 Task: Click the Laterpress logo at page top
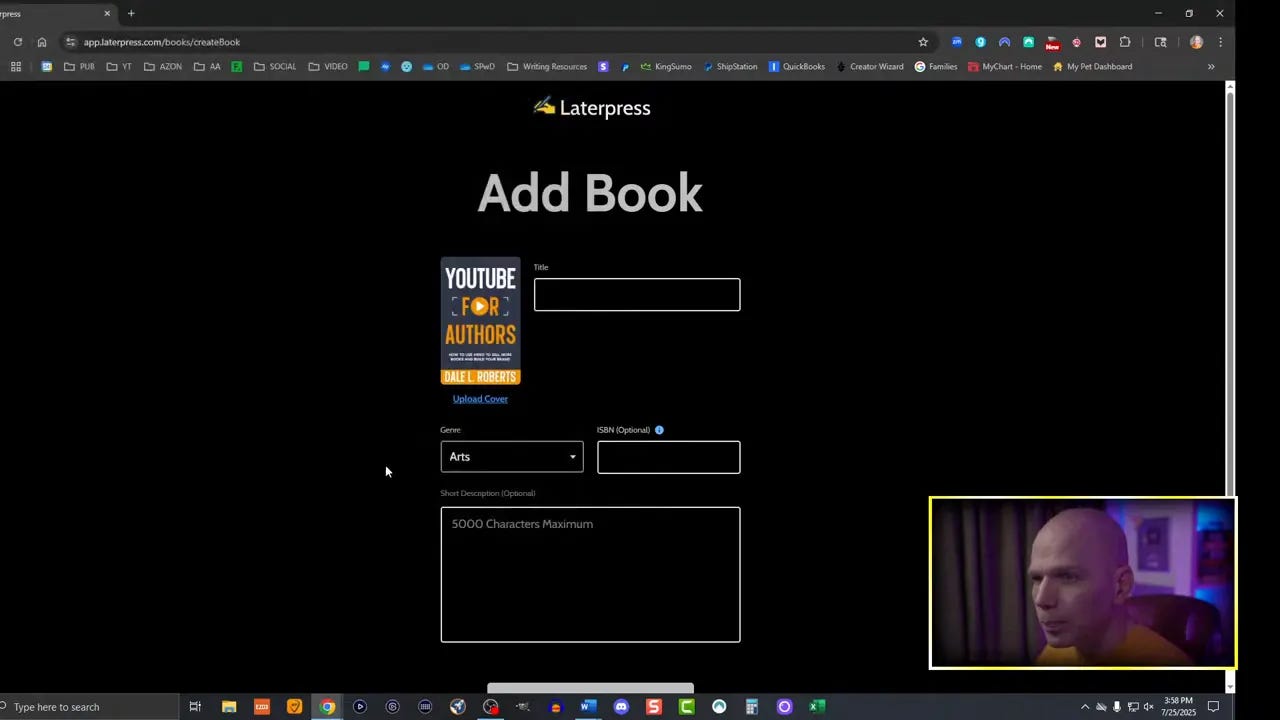coord(591,108)
